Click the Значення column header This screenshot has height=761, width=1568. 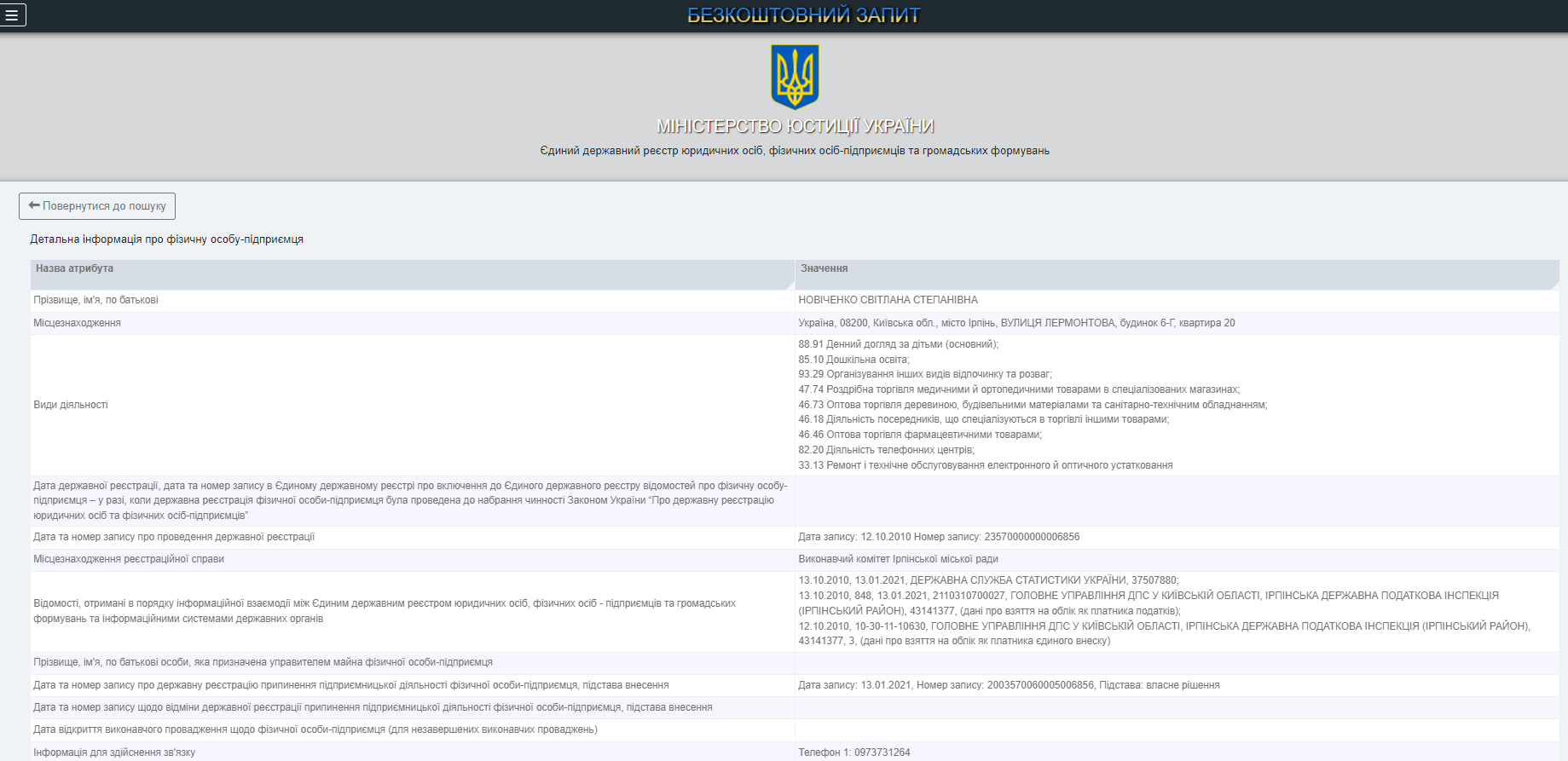click(x=824, y=268)
